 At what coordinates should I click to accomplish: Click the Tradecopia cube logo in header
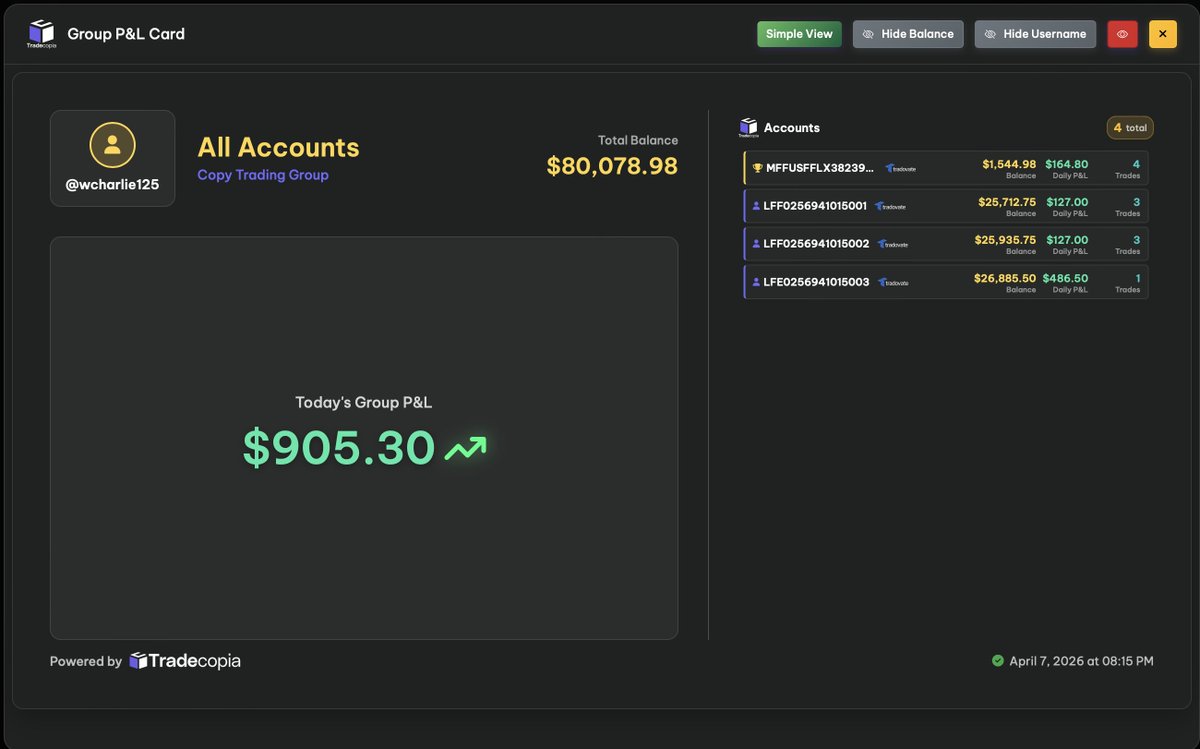tap(41, 34)
